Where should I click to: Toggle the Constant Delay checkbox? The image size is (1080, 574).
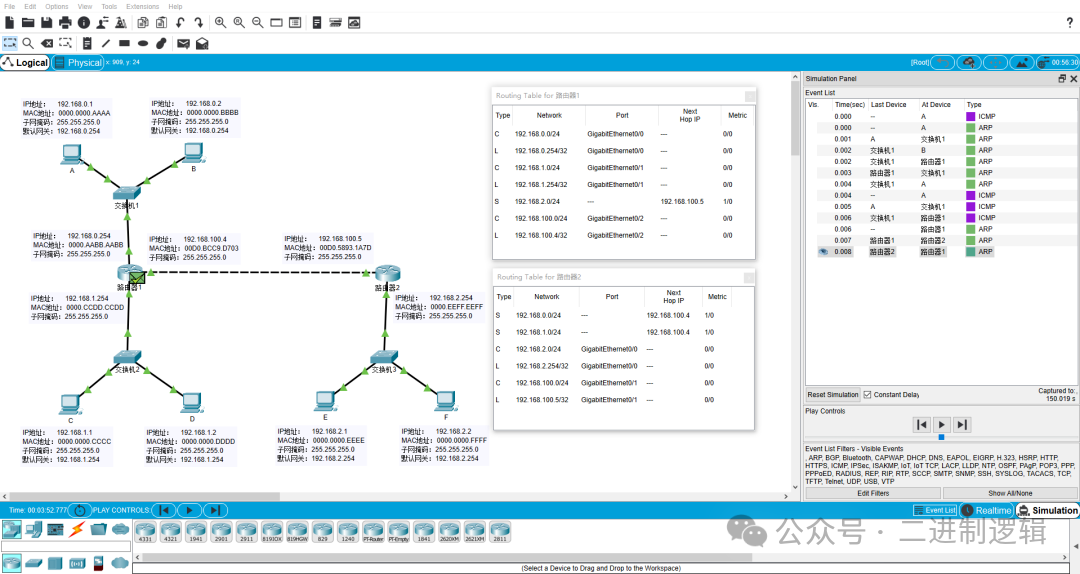pos(868,394)
